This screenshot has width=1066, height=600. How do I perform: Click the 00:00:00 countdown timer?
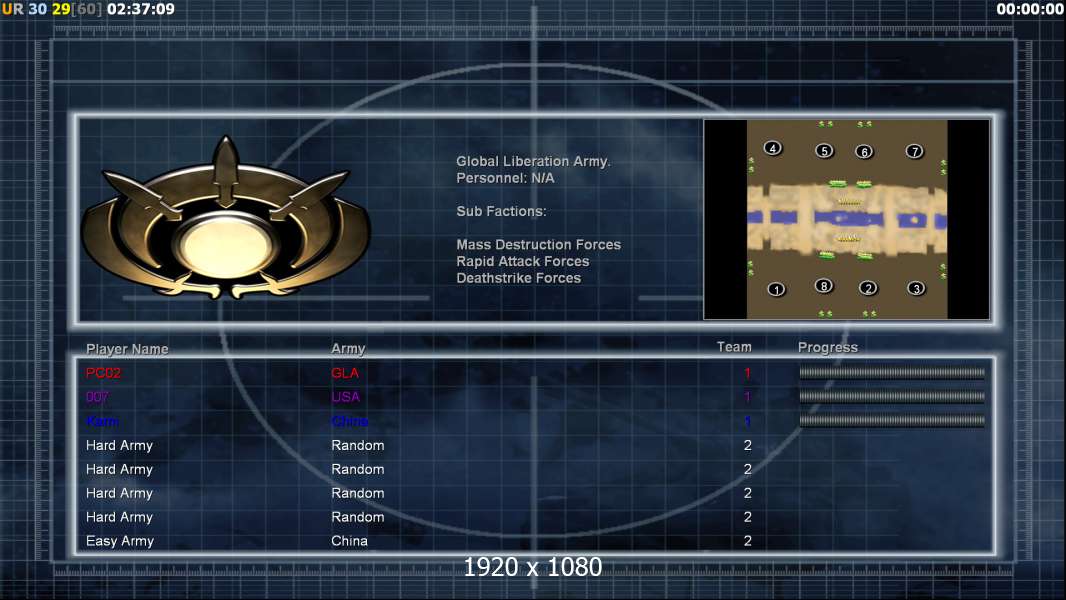click(1029, 10)
